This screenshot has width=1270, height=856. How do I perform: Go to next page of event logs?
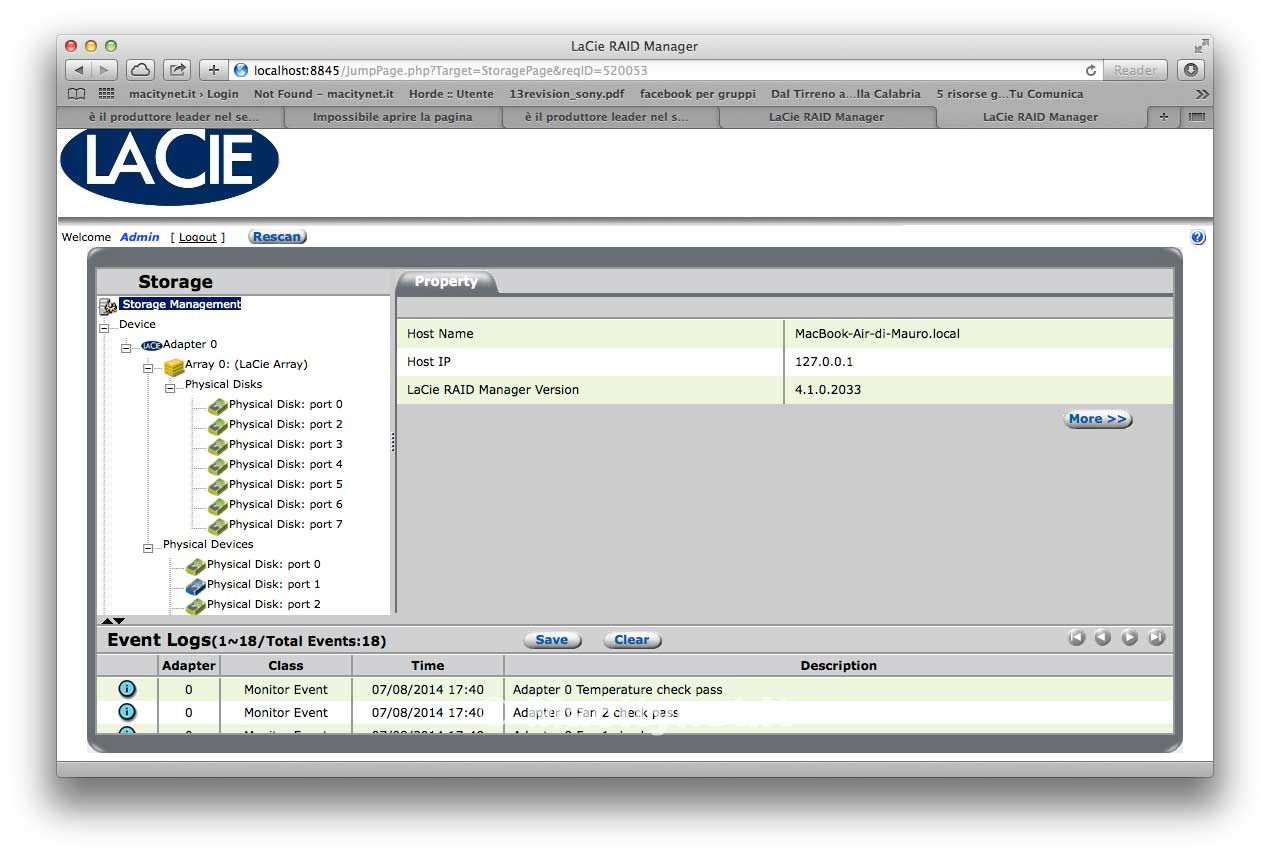pos(1130,638)
